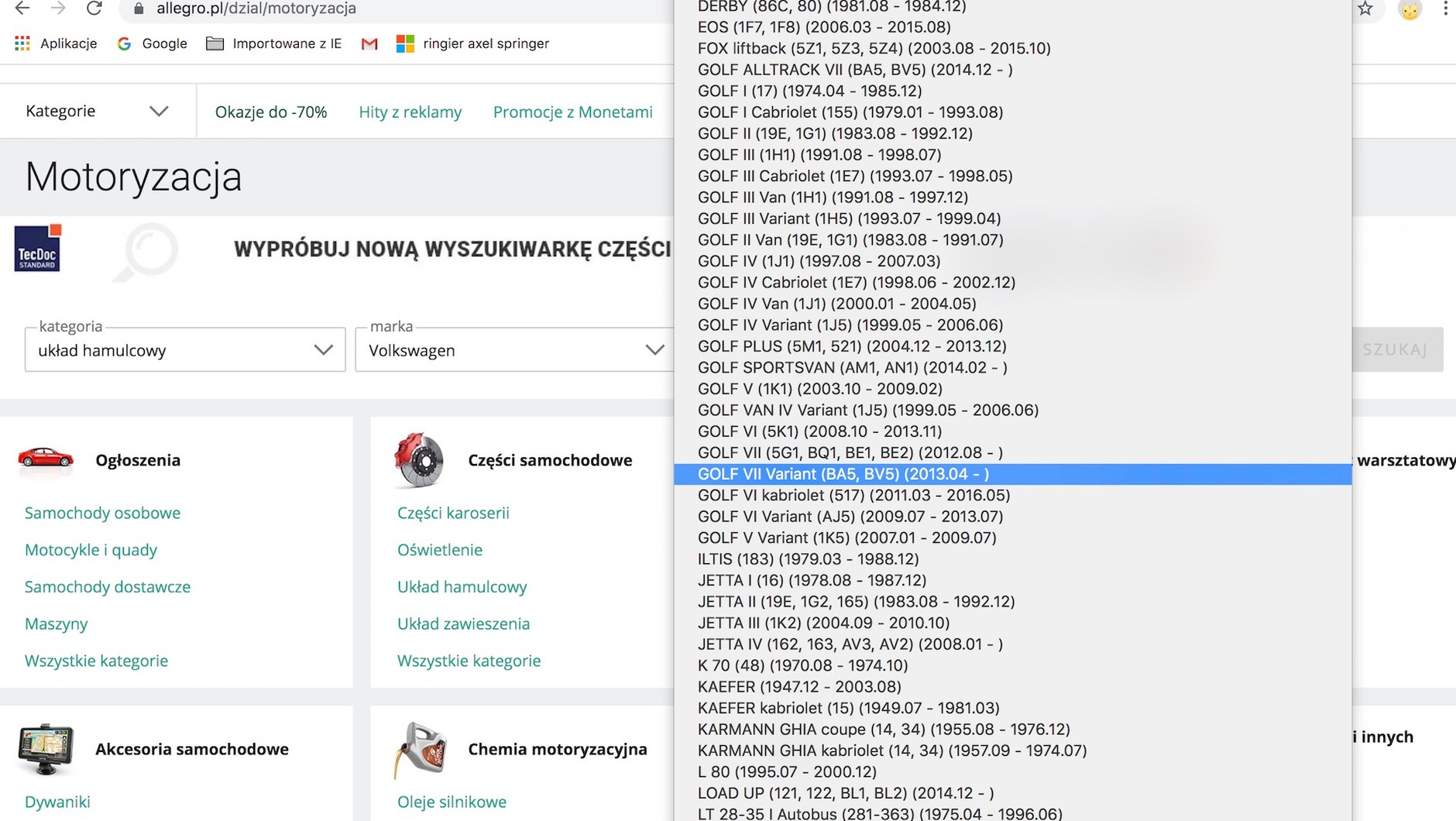Click the magnifier search graphic
Viewport: 1456px width, 821px height.
click(146, 252)
